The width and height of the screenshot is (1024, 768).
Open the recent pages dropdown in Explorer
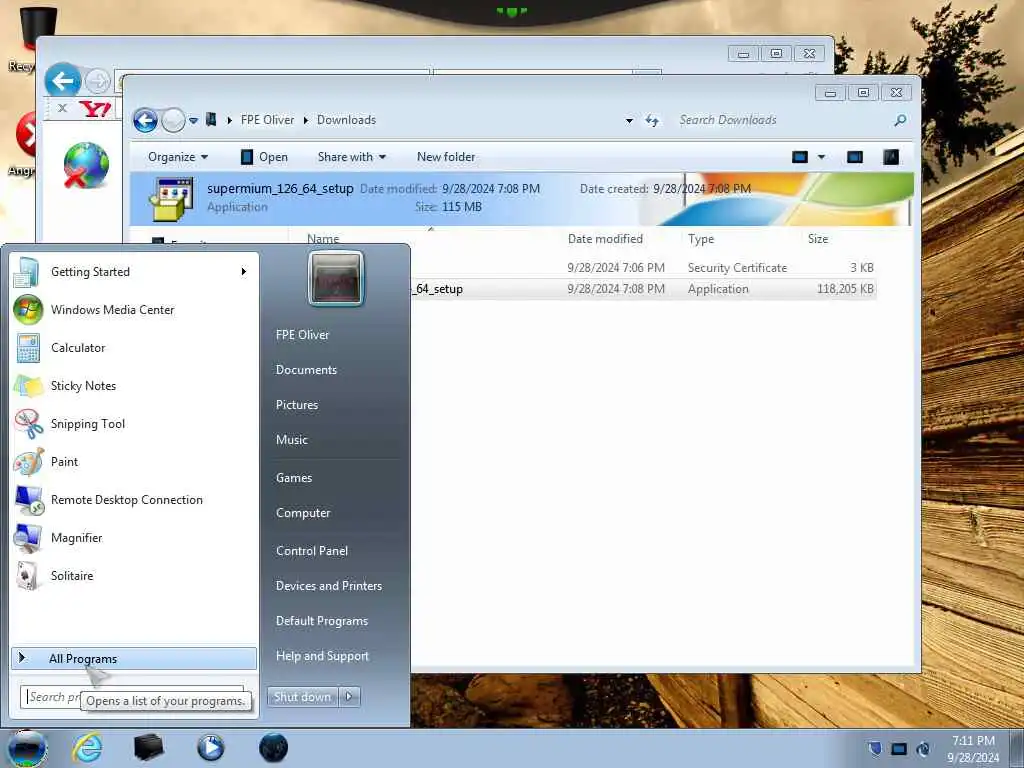coord(193,121)
